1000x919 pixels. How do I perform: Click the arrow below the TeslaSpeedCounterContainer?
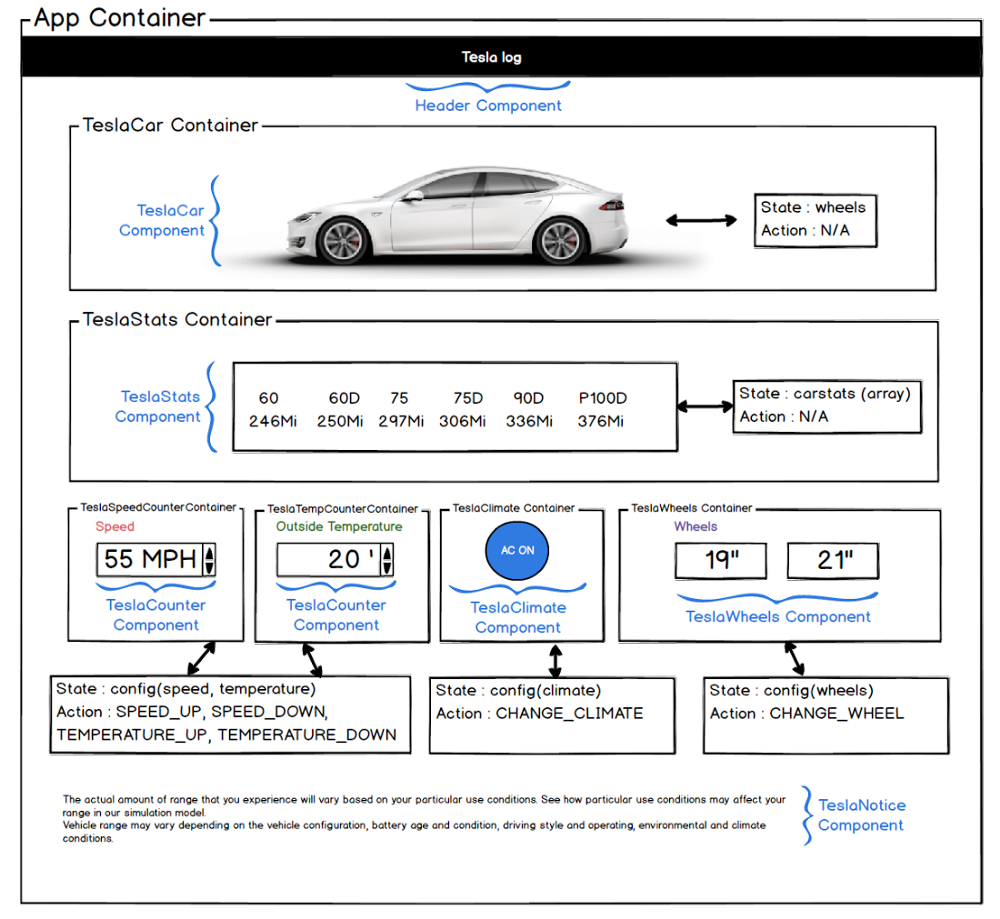click(203, 658)
